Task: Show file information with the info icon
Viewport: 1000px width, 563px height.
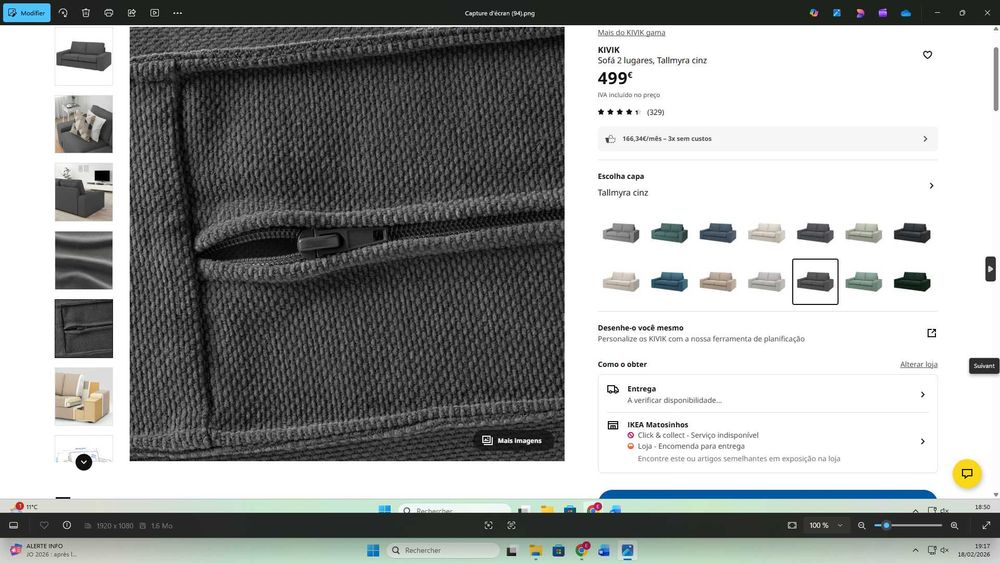Action: (67, 525)
